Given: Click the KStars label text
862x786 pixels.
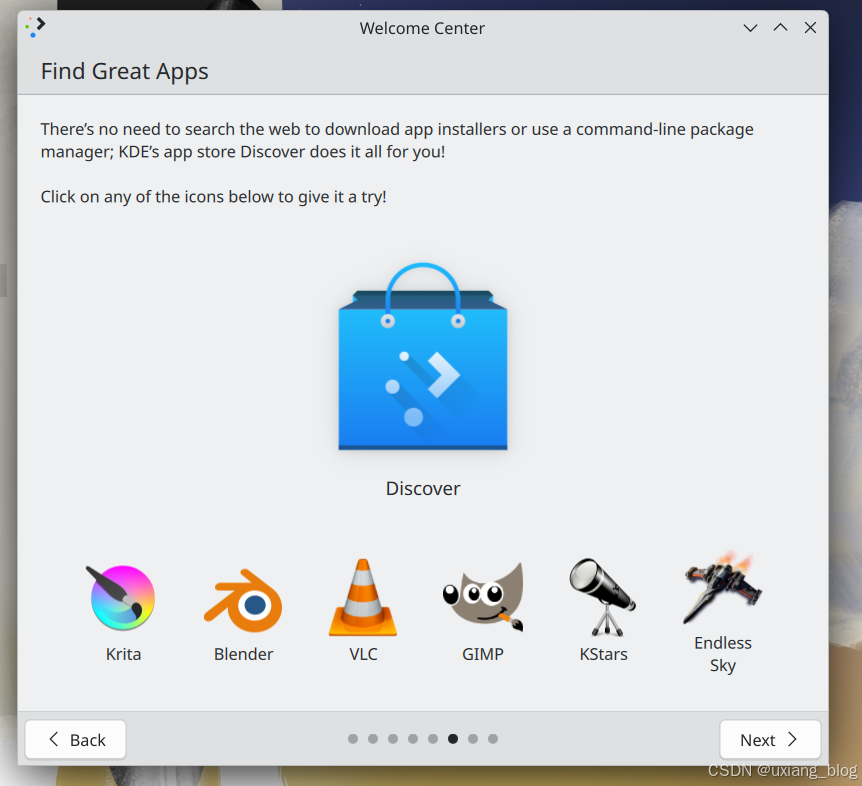Looking at the screenshot, I should click(x=603, y=654).
